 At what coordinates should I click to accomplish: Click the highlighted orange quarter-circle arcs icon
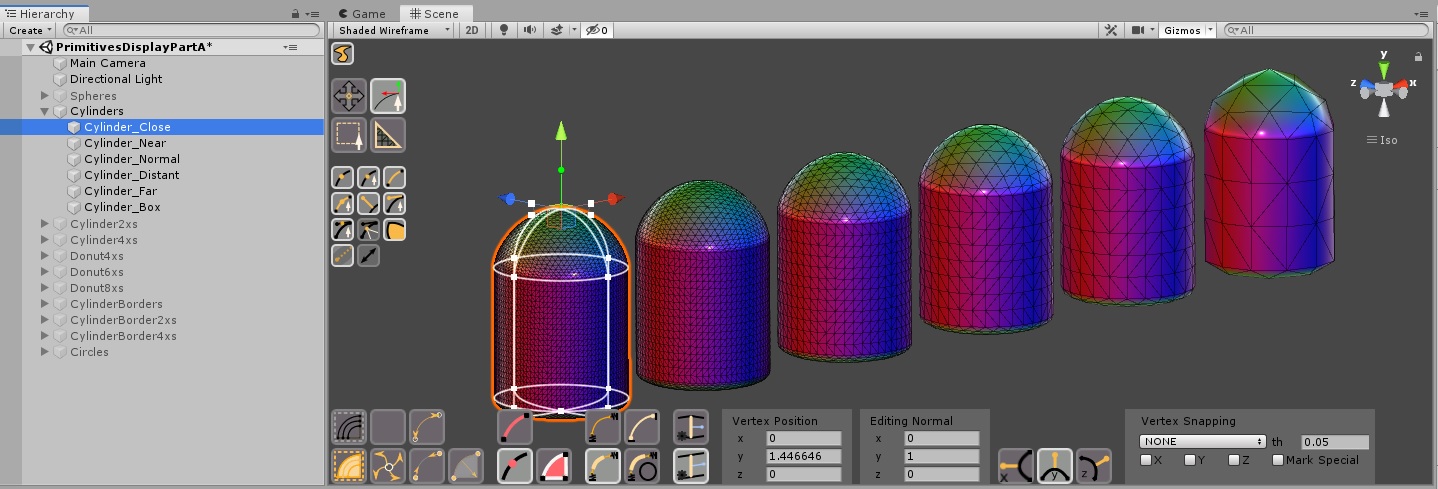point(349,466)
